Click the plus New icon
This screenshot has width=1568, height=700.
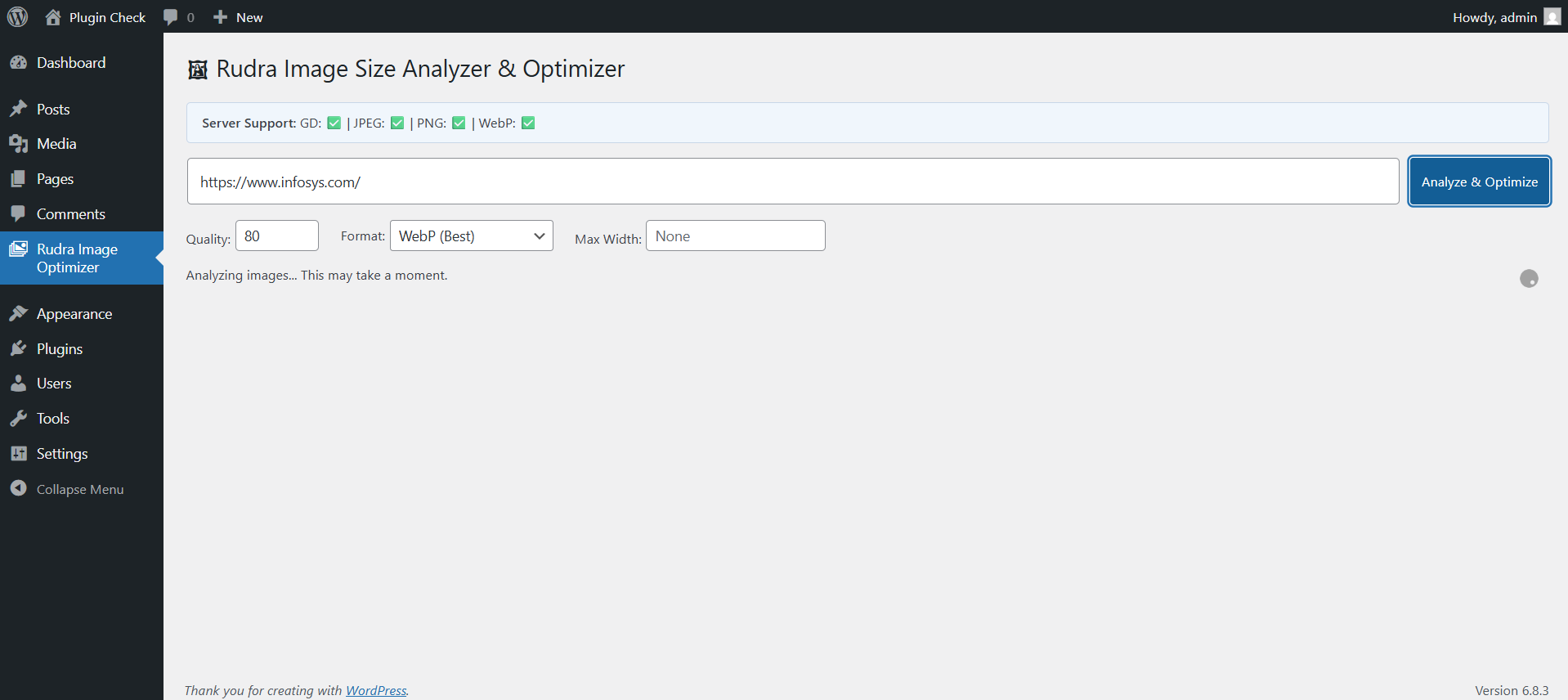(x=220, y=17)
